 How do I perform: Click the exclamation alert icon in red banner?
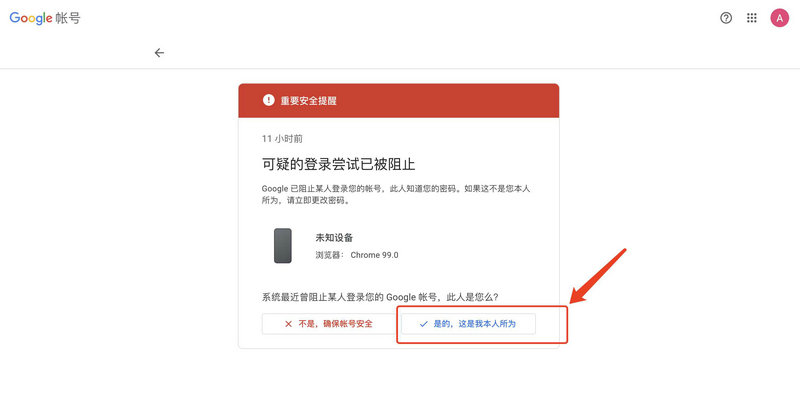coord(268,100)
